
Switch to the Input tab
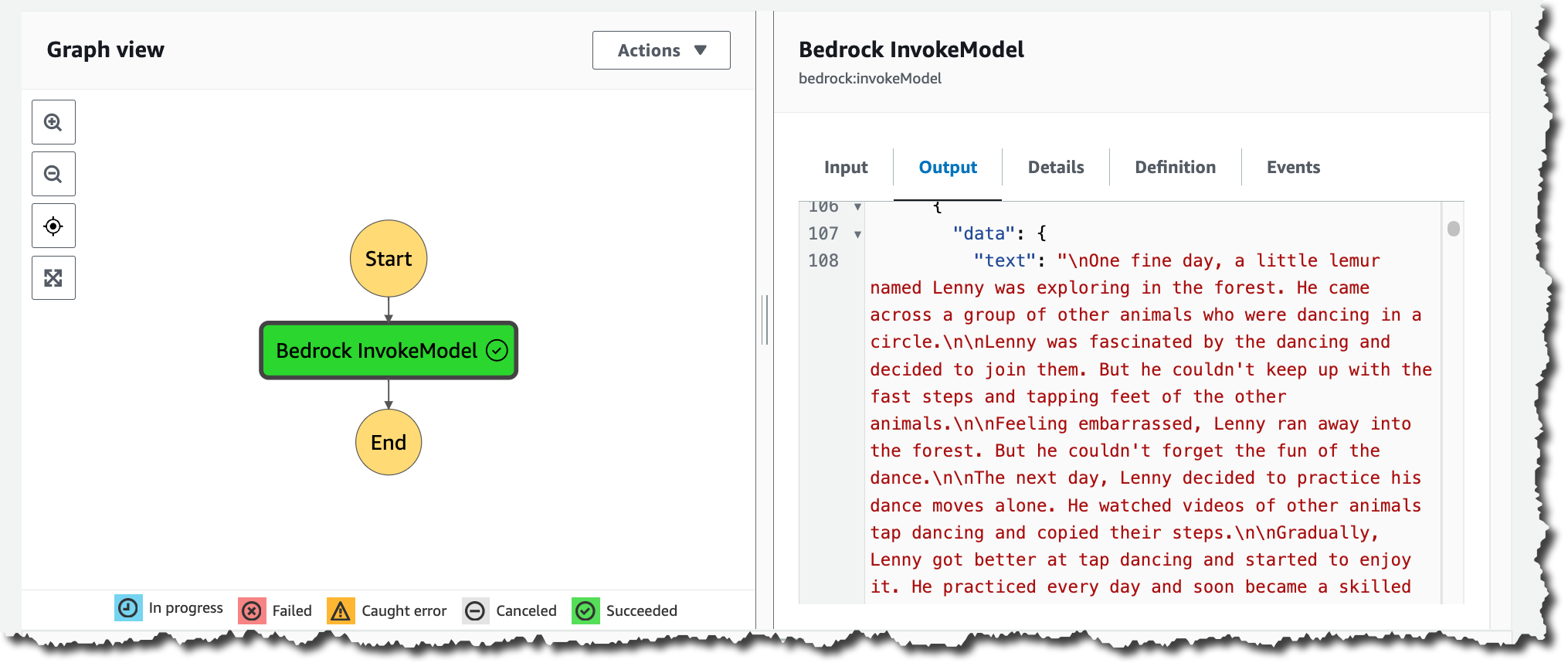pos(846,167)
